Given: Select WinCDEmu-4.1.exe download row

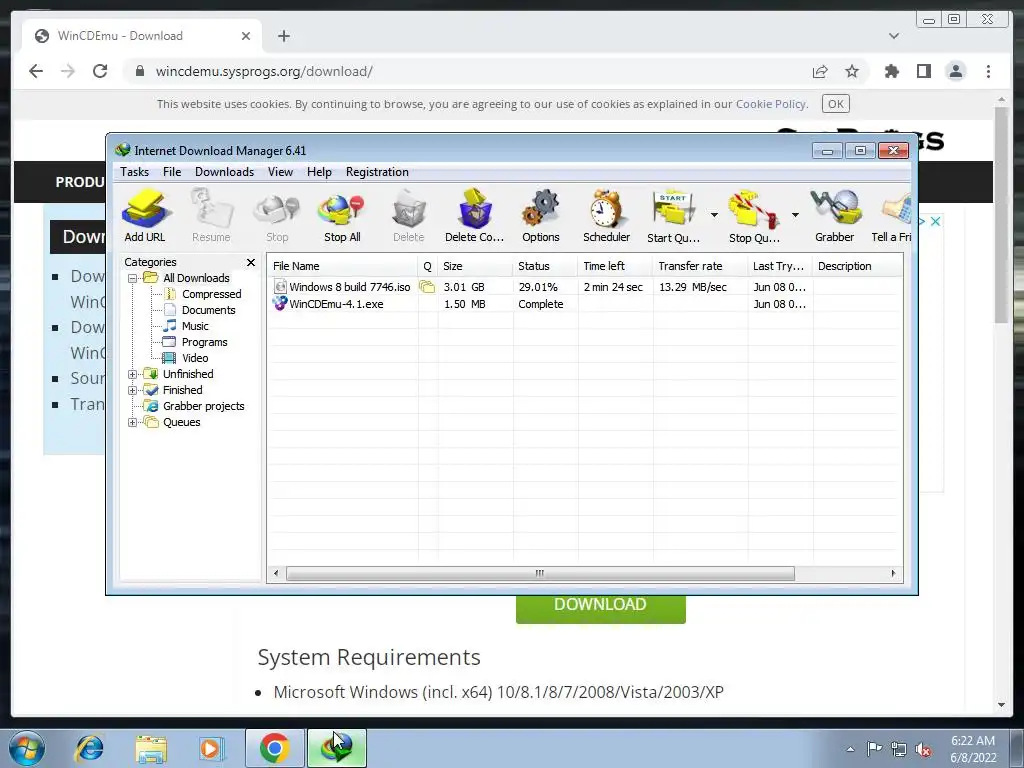Looking at the screenshot, I should [584, 304].
